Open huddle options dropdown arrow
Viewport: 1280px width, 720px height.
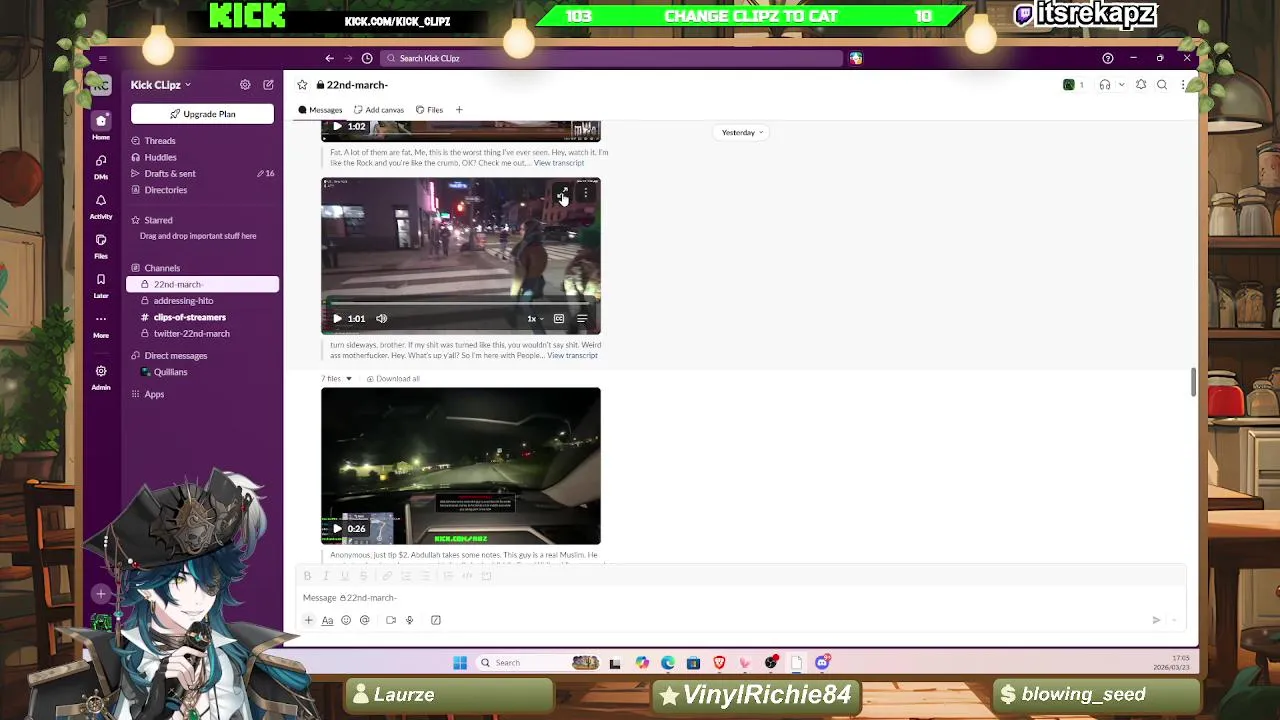tap(1121, 85)
